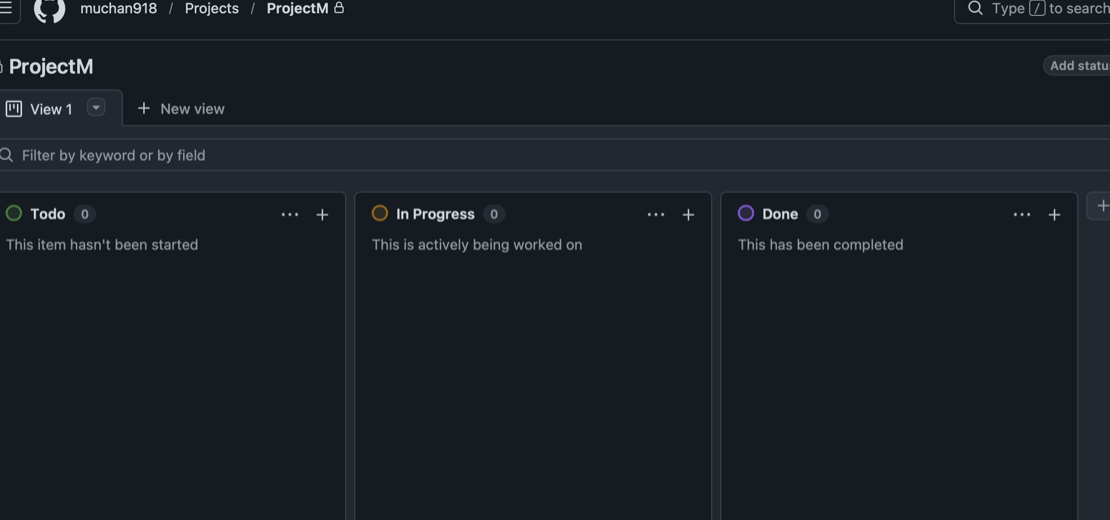Screen dimensions: 1110x520
Task: Click the filter search icon
Action: 6,155
